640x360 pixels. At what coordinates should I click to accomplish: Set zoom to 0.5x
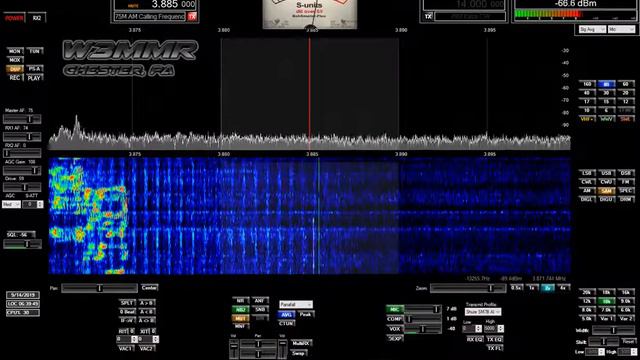516,288
